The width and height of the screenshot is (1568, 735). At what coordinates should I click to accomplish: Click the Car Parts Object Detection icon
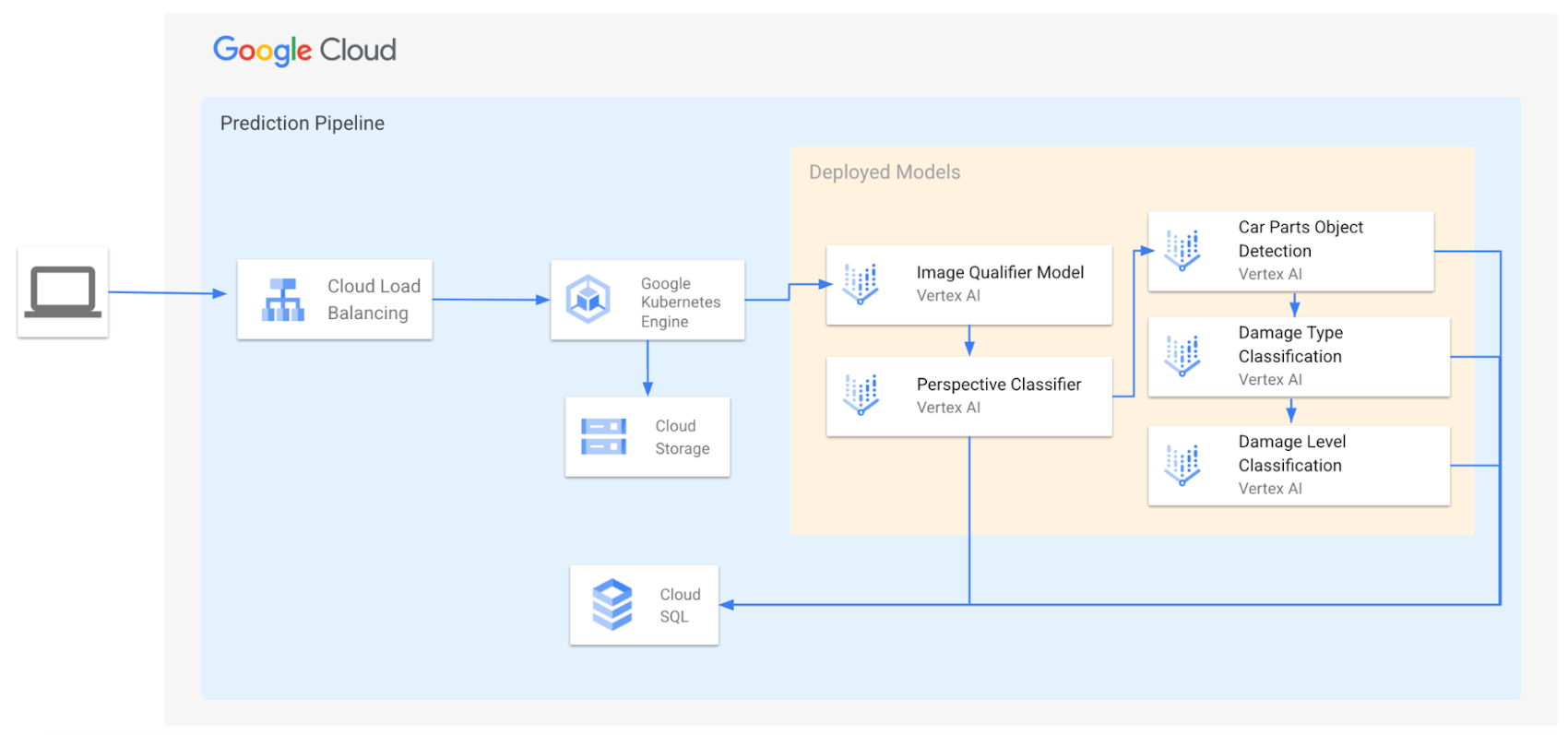coord(1182,251)
